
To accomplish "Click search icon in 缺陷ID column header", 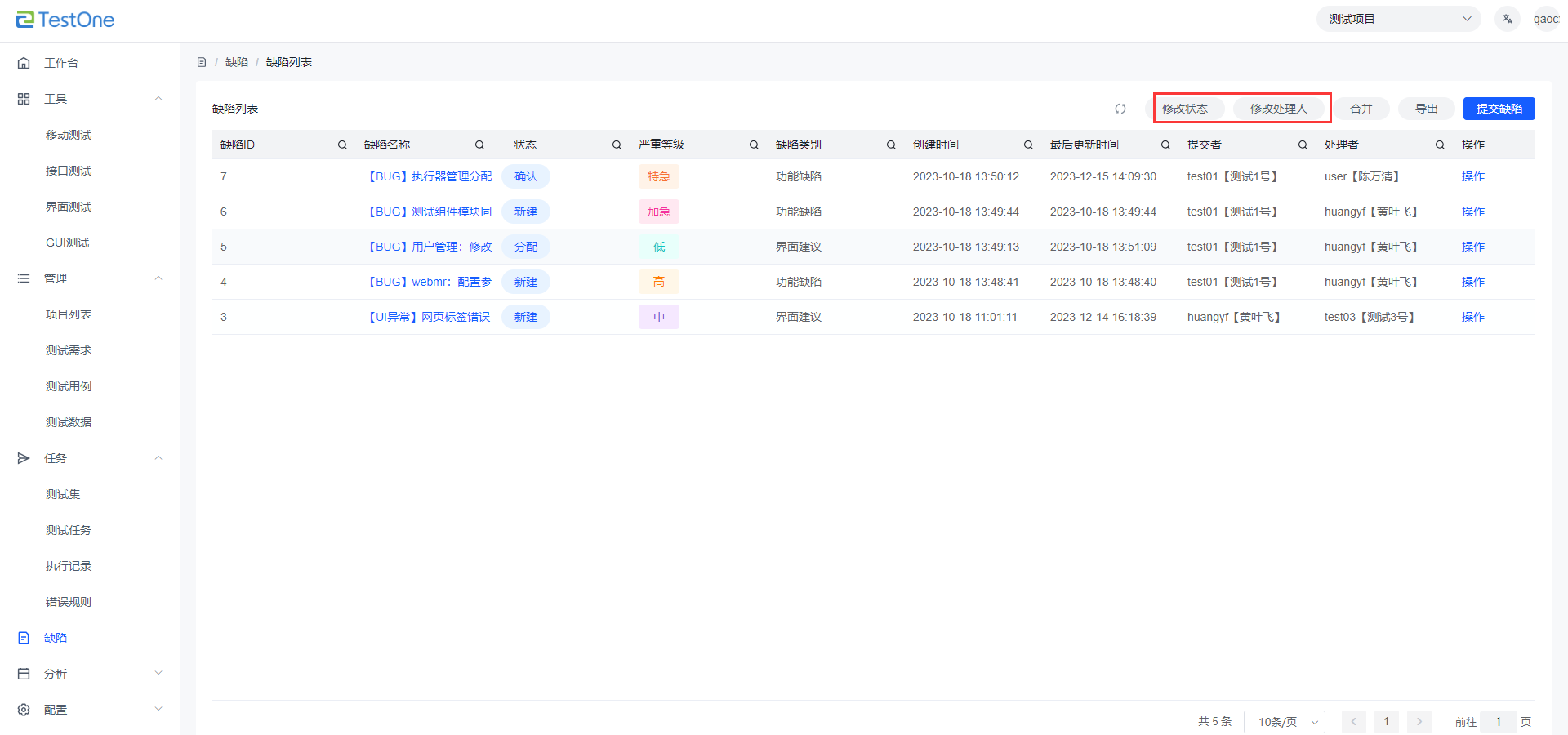I will [x=342, y=145].
